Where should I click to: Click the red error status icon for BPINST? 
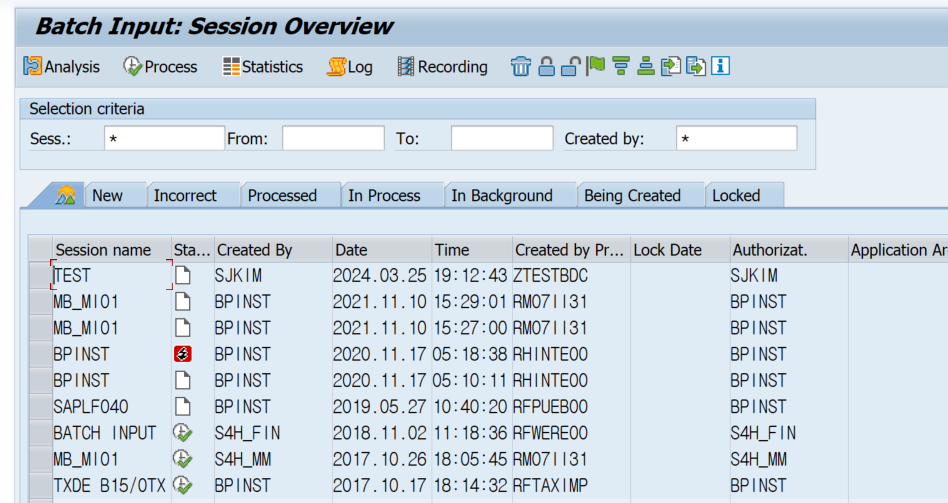coord(183,354)
